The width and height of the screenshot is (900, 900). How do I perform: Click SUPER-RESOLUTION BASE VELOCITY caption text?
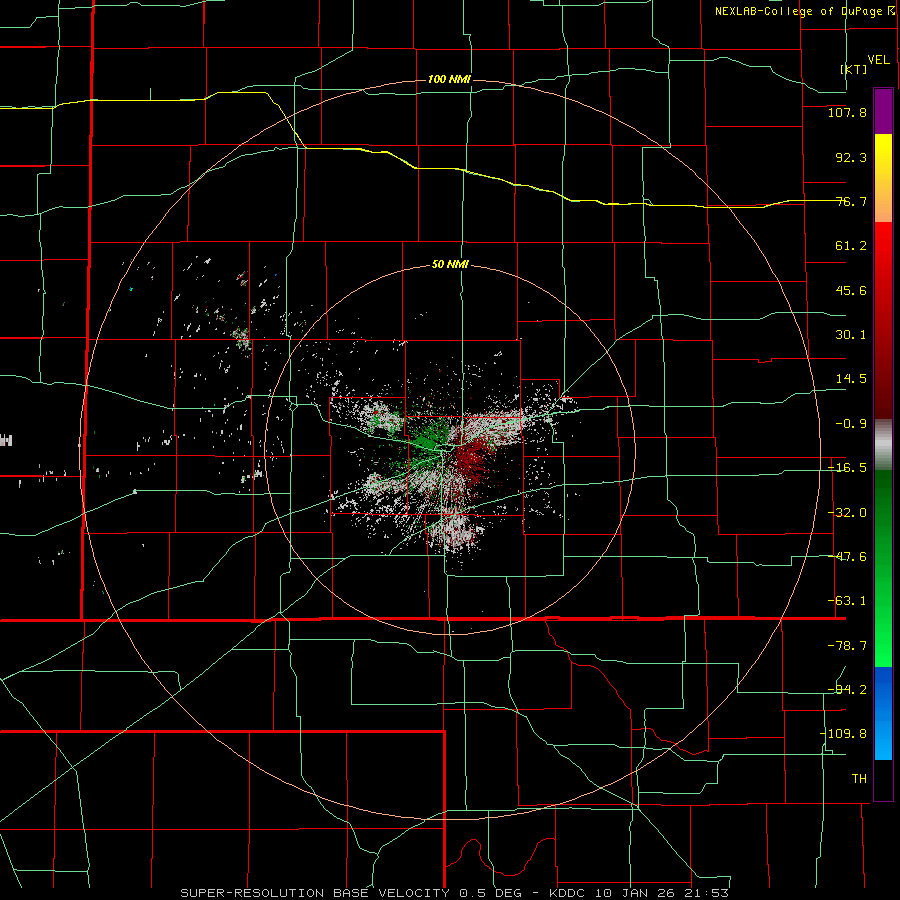(x=317, y=893)
